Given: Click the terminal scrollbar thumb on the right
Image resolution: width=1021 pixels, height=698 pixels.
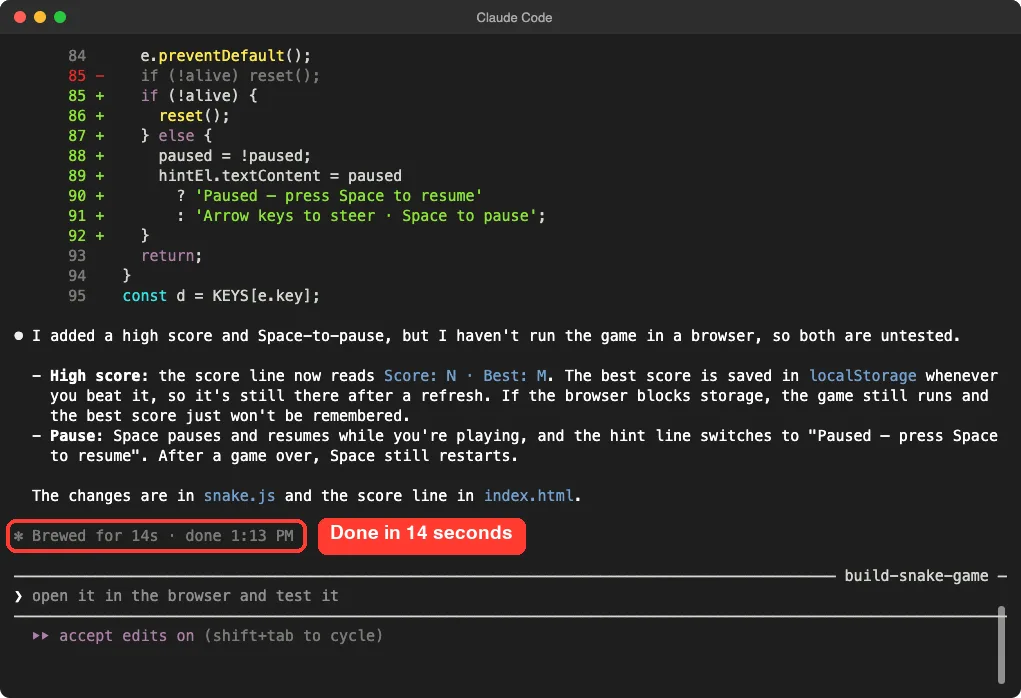Looking at the screenshot, I should click(x=1001, y=645).
